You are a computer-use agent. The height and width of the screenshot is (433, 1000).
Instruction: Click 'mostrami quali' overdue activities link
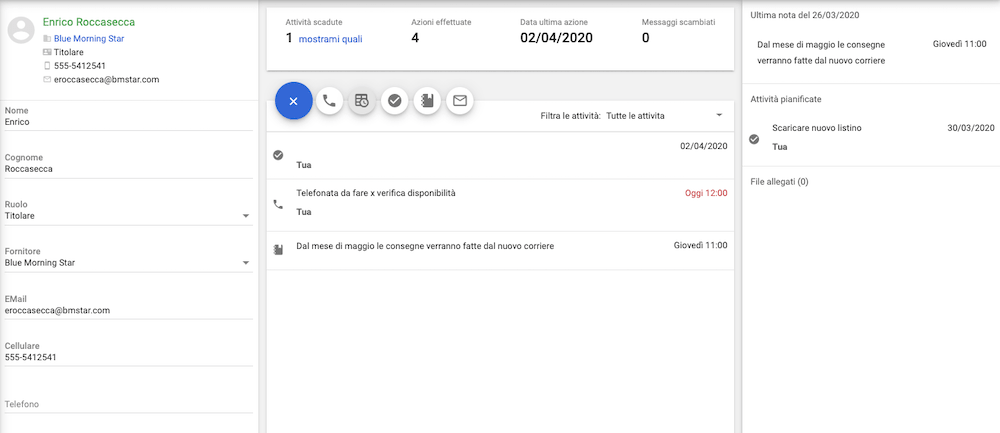[330, 39]
